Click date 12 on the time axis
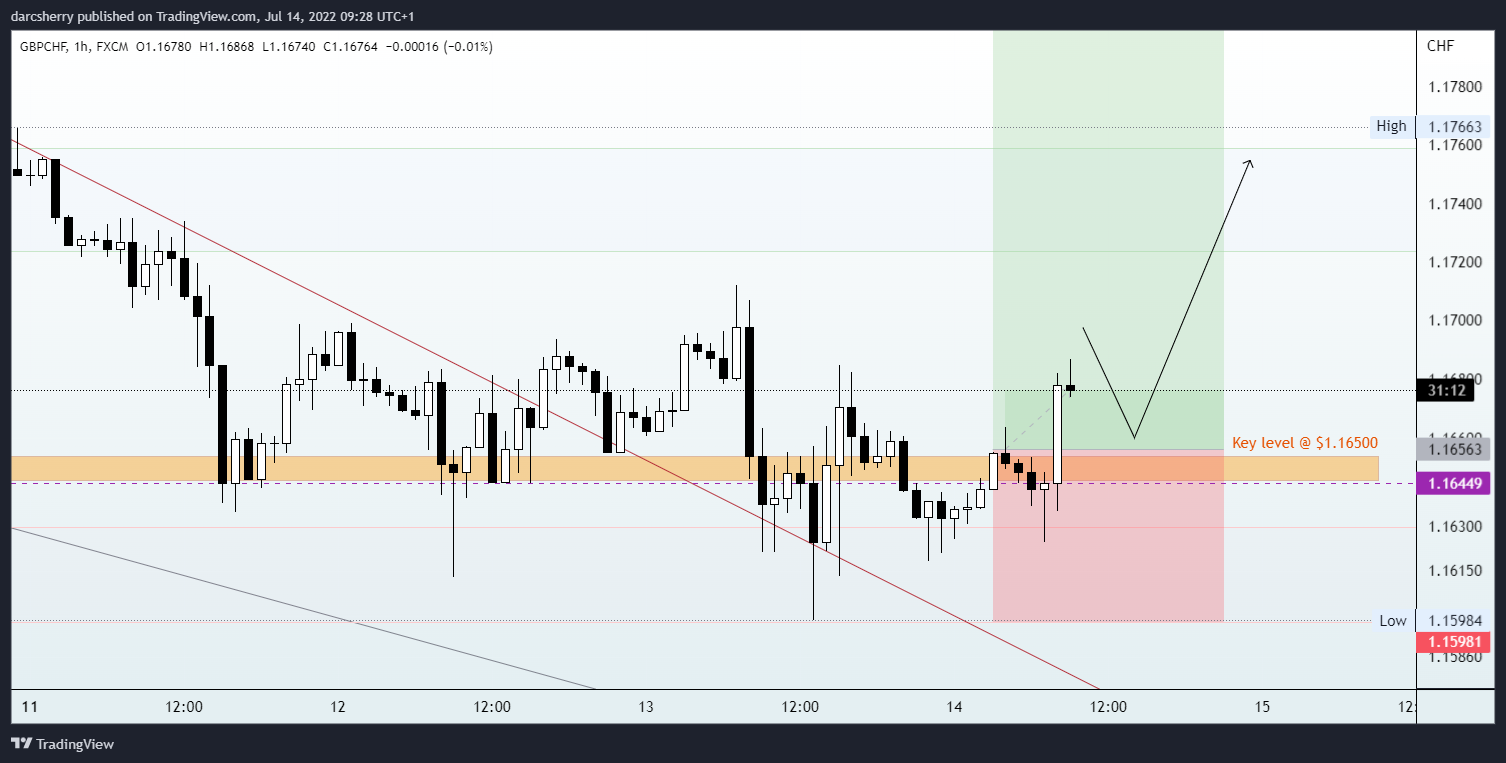This screenshot has width=1506, height=763. (338, 707)
